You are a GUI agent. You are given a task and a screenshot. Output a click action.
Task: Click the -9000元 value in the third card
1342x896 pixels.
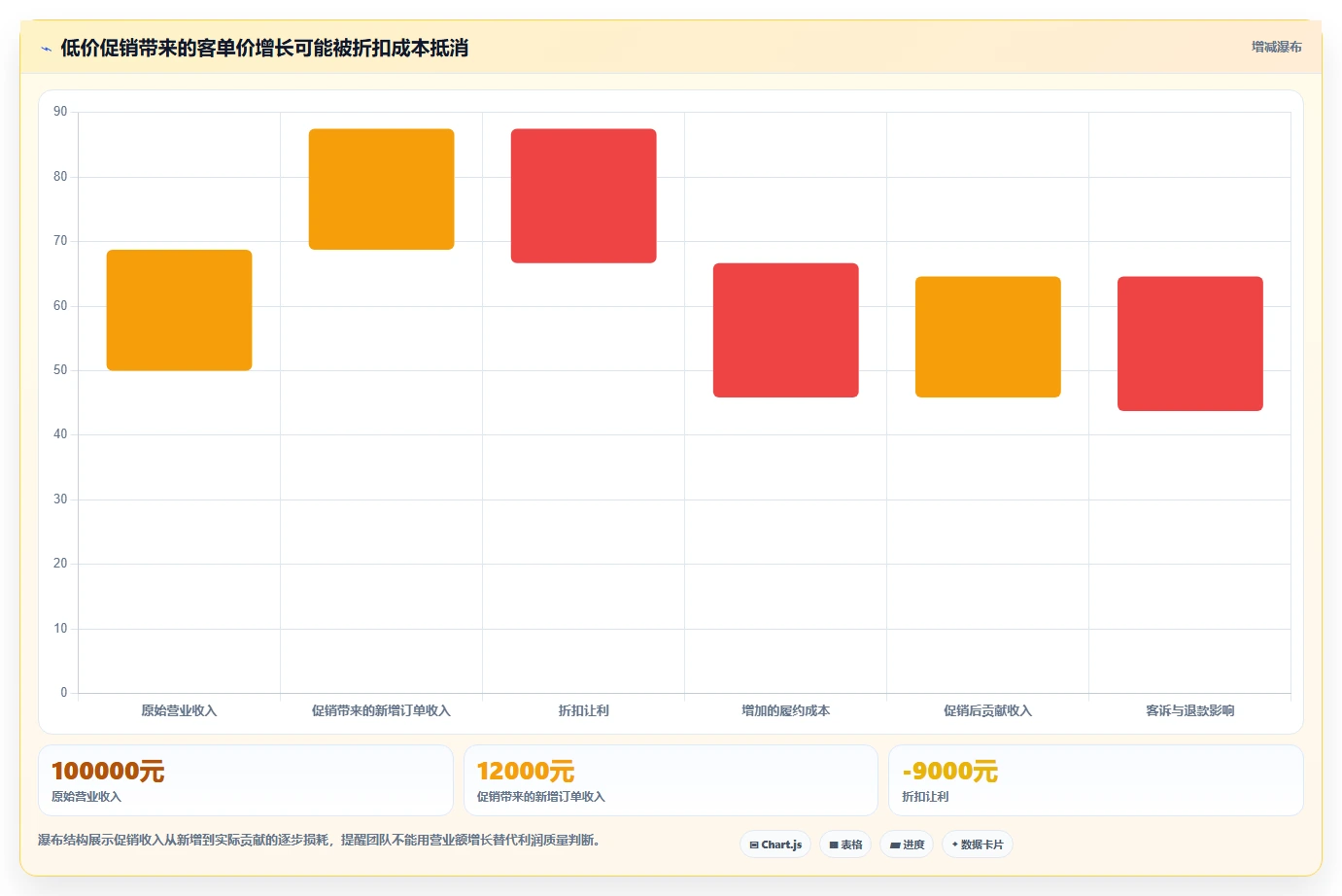click(950, 772)
